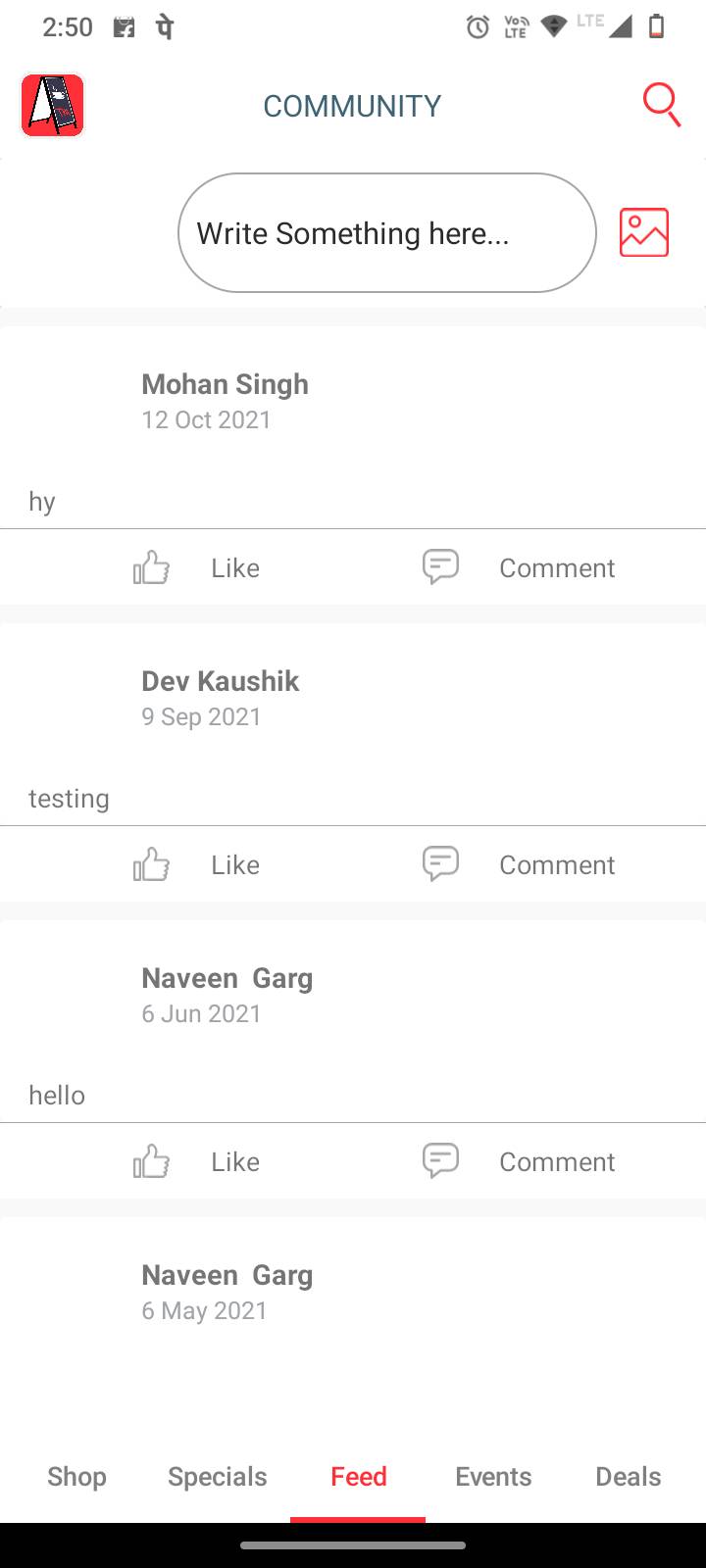Switch to the Shop tab

pyautogui.click(x=76, y=1477)
